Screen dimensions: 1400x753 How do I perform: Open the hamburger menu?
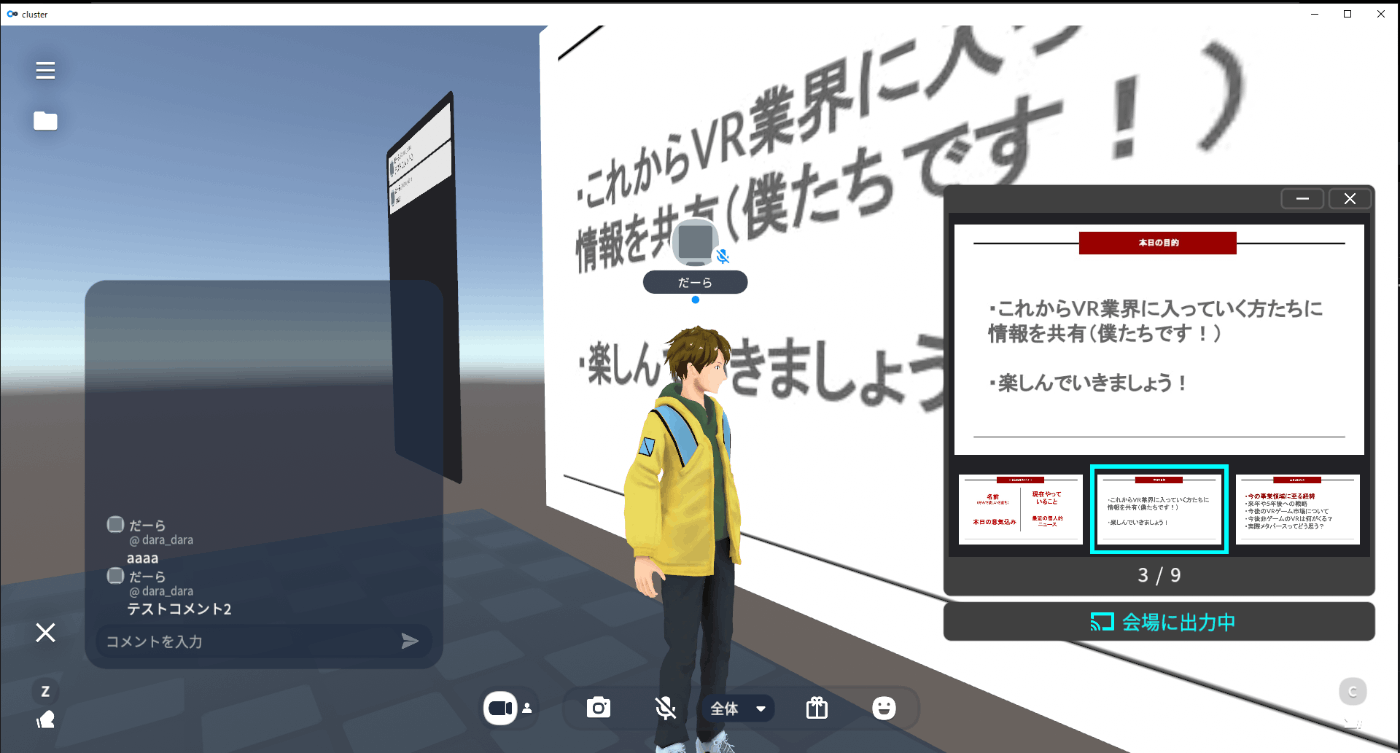pyautogui.click(x=45, y=71)
